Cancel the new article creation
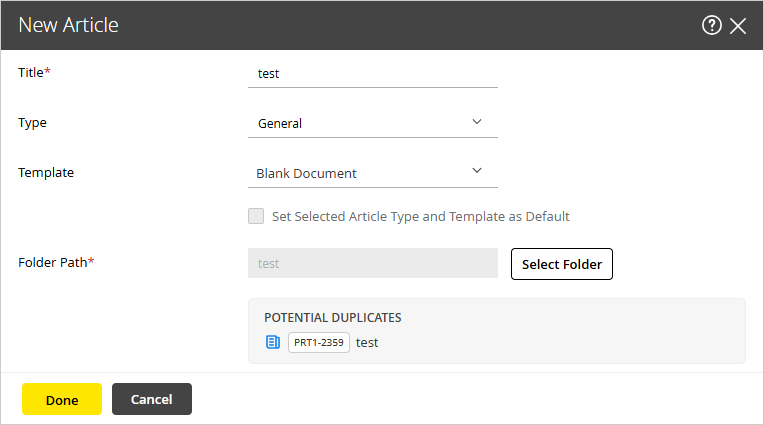The image size is (764, 425). [x=152, y=399]
